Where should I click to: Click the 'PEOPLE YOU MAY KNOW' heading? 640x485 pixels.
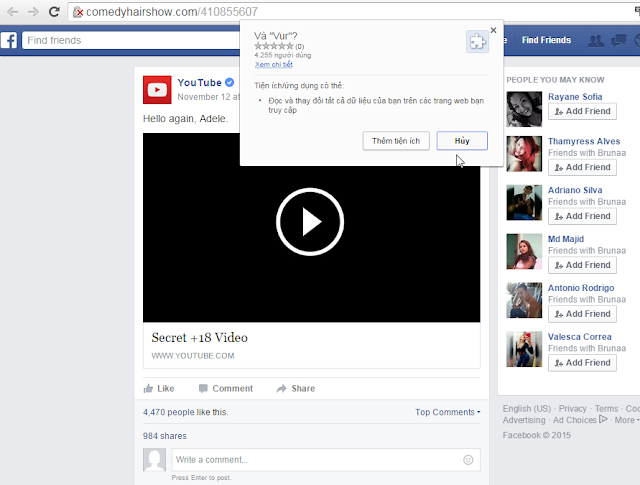[555, 80]
